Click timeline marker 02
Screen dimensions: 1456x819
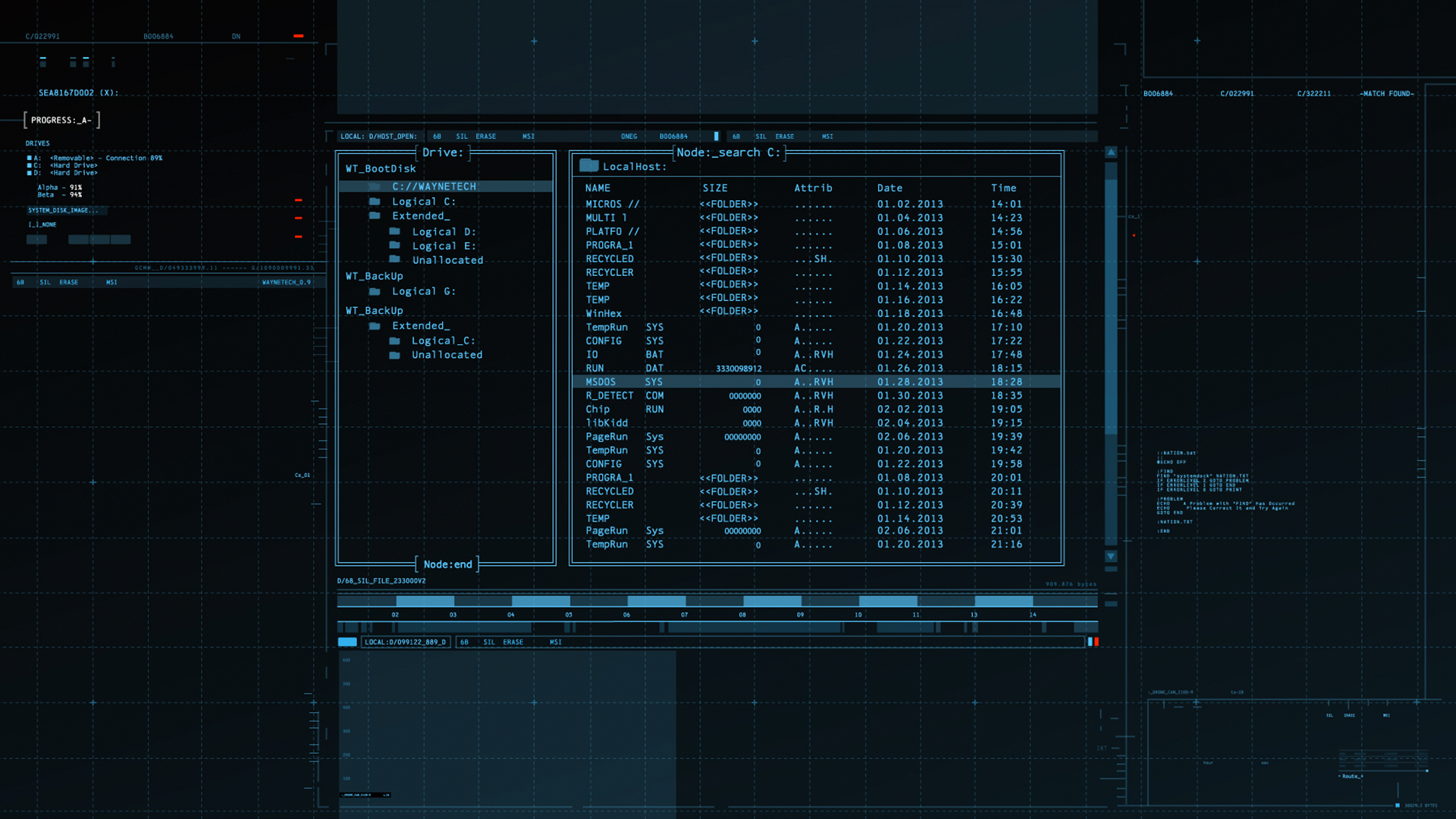(x=395, y=615)
